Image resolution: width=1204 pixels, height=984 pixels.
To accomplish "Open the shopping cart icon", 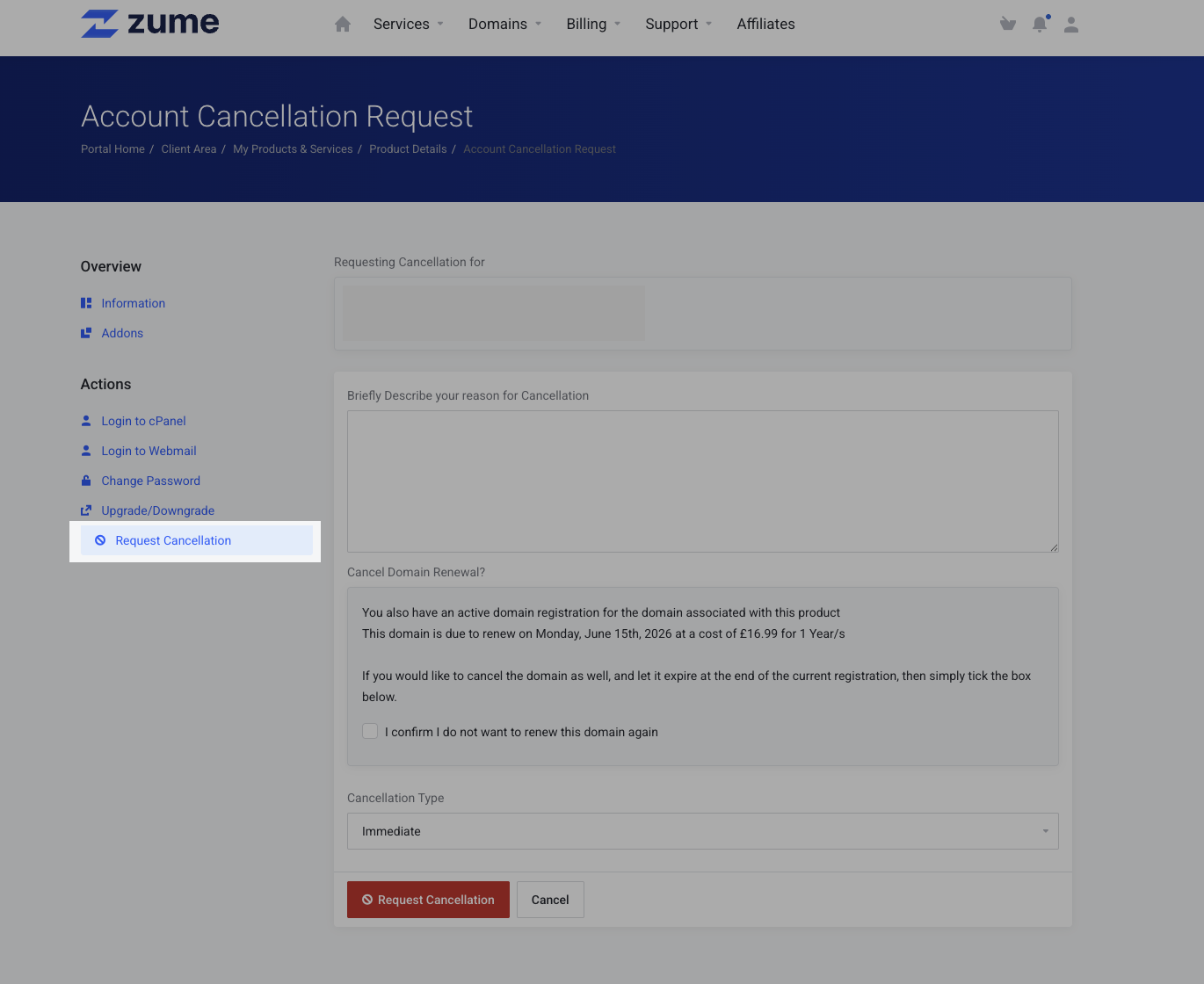I will (1007, 25).
